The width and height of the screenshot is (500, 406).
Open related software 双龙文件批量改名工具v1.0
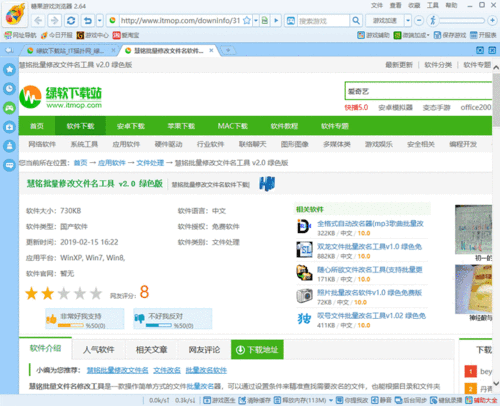point(369,247)
